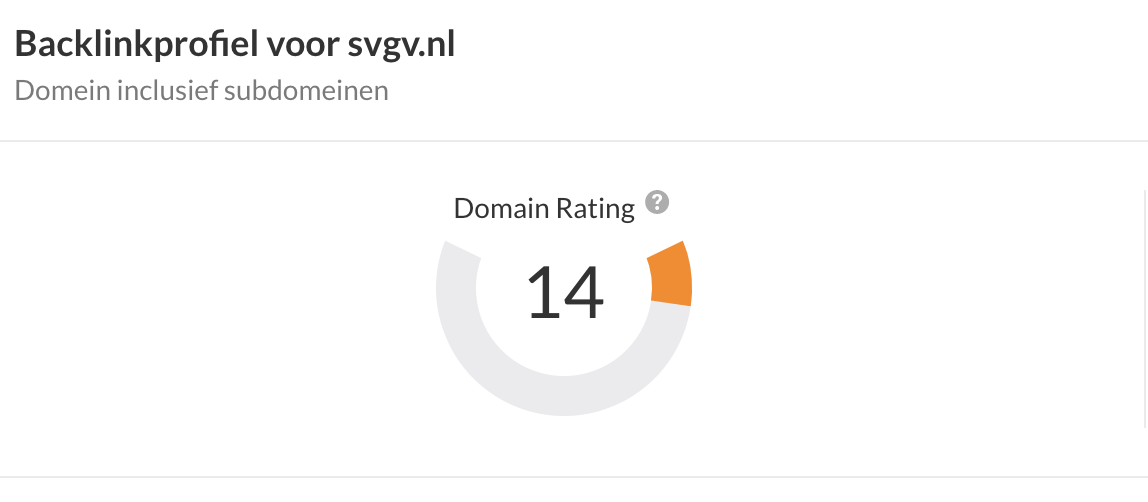The image size is (1148, 502).
Task: Click the orange segment of the rating gauge
Action: tap(671, 273)
